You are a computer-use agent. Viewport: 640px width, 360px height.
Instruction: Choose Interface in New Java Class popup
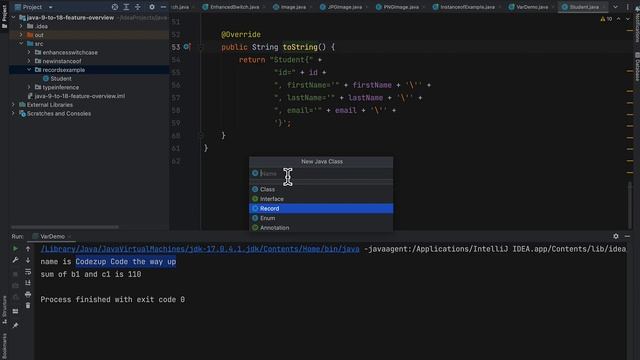pos(321,199)
